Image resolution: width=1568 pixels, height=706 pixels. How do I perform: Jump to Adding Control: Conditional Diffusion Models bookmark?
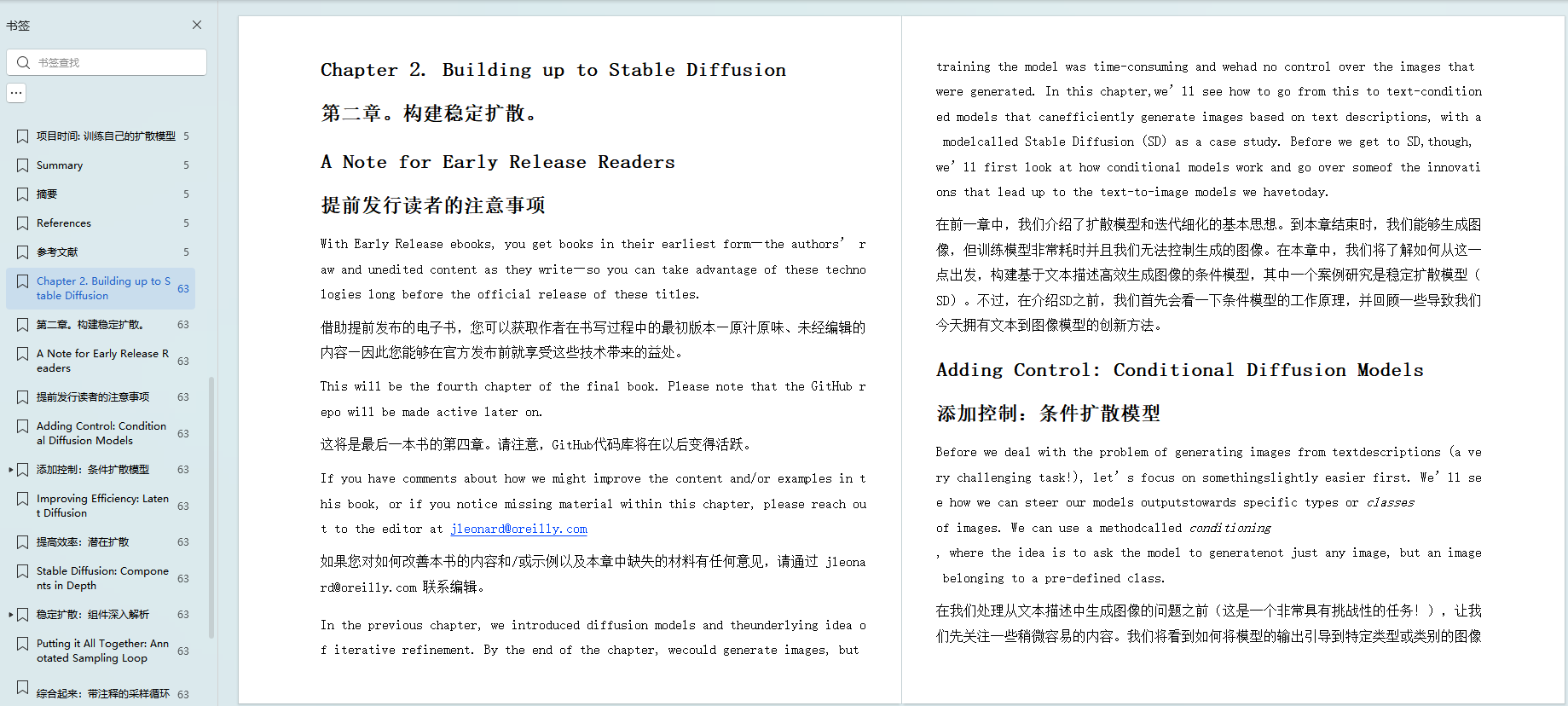coord(101,433)
